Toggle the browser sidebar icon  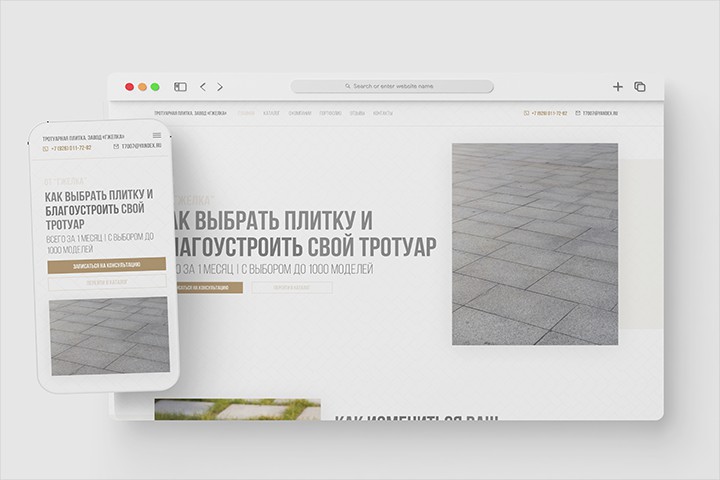(x=180, y=87)
